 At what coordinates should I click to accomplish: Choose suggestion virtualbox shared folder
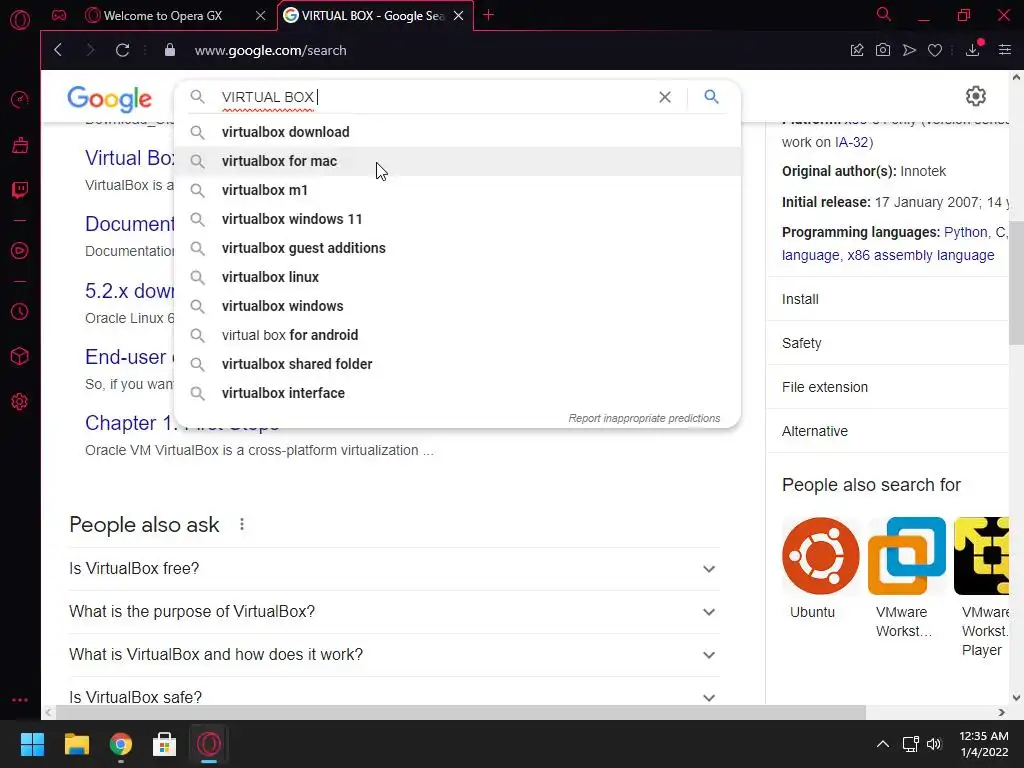(457, 364)
